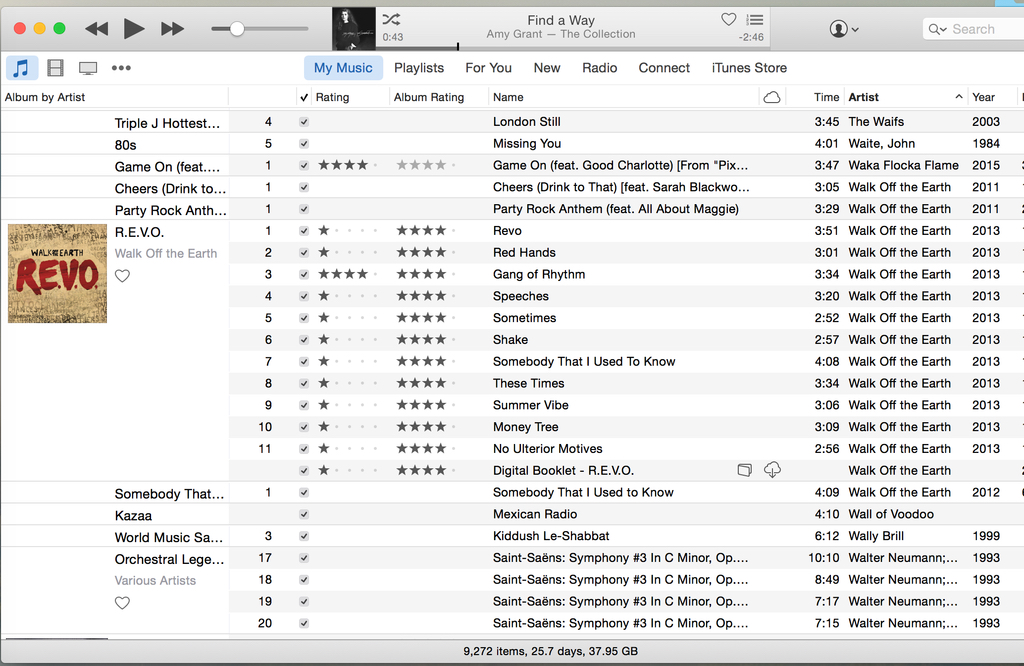Toggle checkbox for Game On (feat. Good Charlotte)
This screenshot has width=1024, height=666.
point(304,165)
